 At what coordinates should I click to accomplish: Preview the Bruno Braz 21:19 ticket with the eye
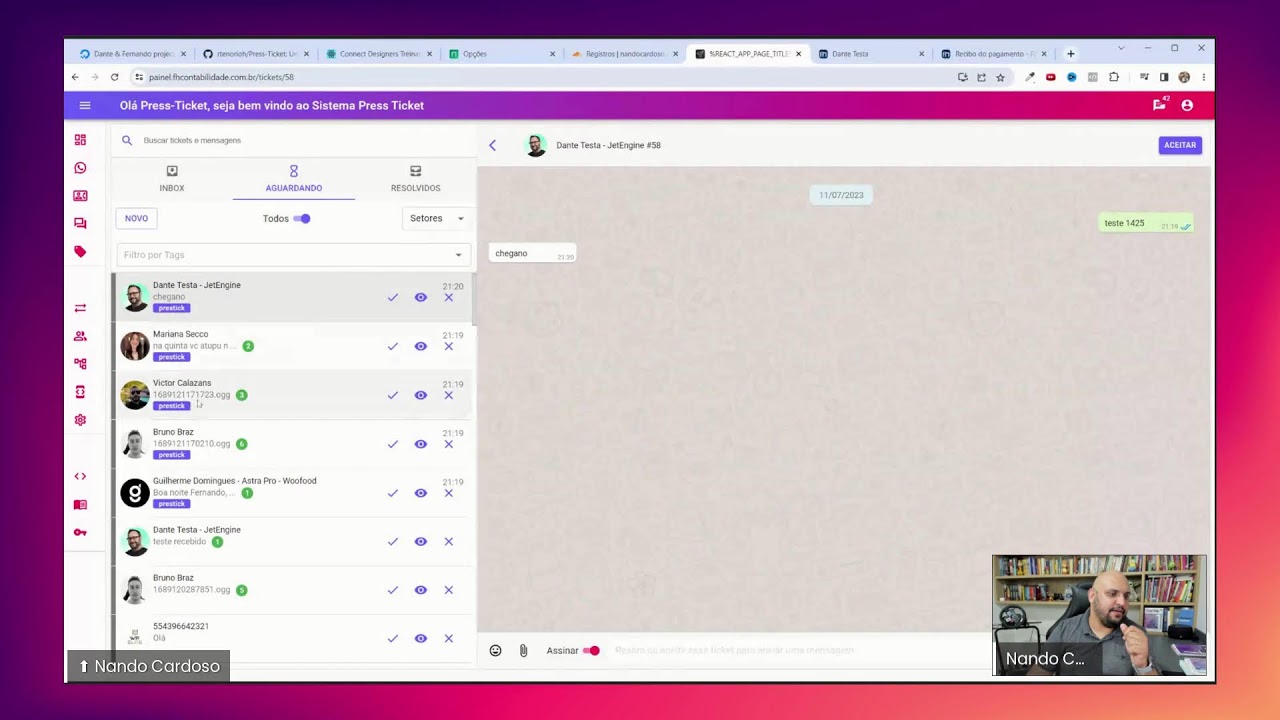(421, 444)
